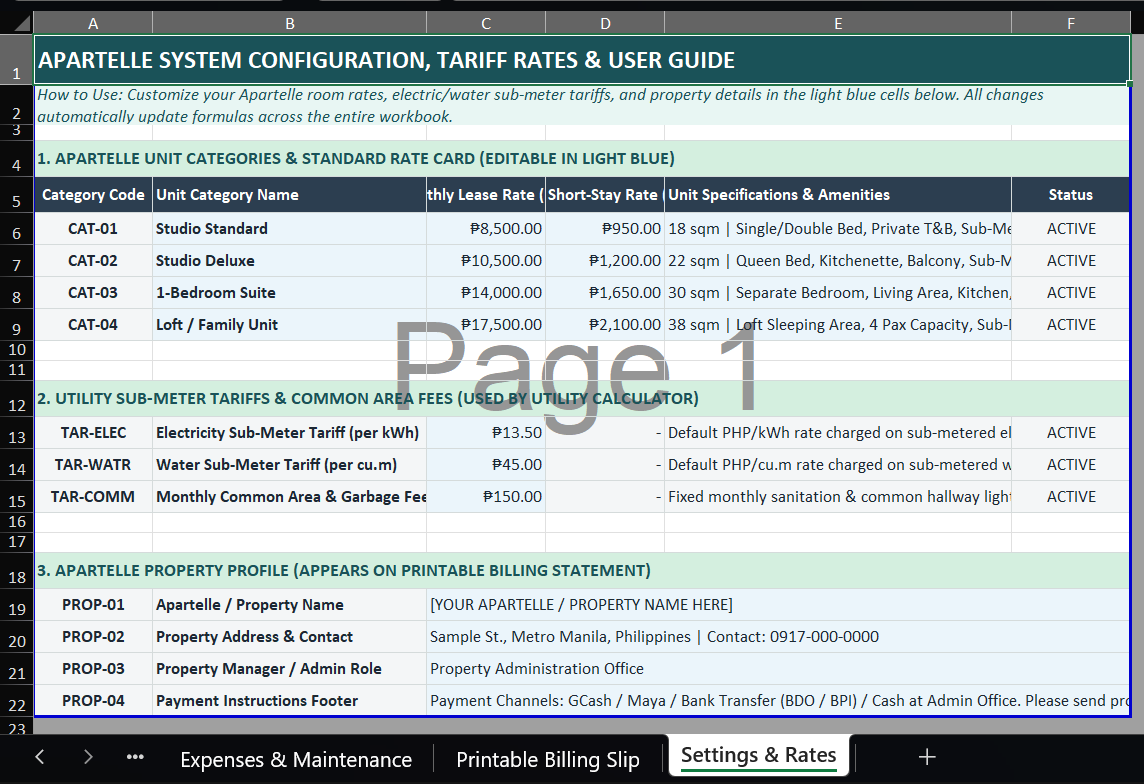Viewport: 1144px width, 784px height.
Task: Select the TAR-COMM code cell
Action: pyautogui.click(x=93, y=497)
